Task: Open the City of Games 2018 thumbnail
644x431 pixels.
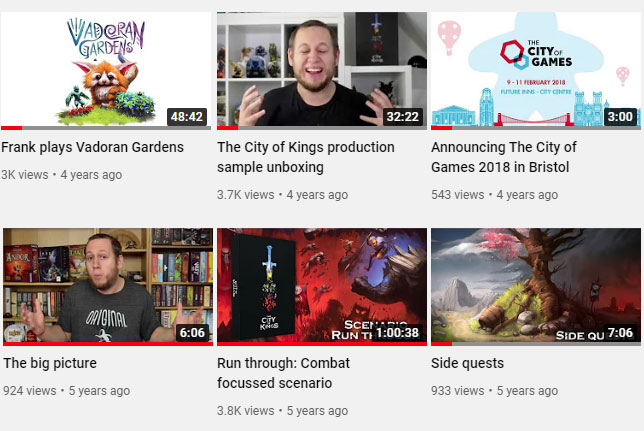Action: [x=536, y=70]
